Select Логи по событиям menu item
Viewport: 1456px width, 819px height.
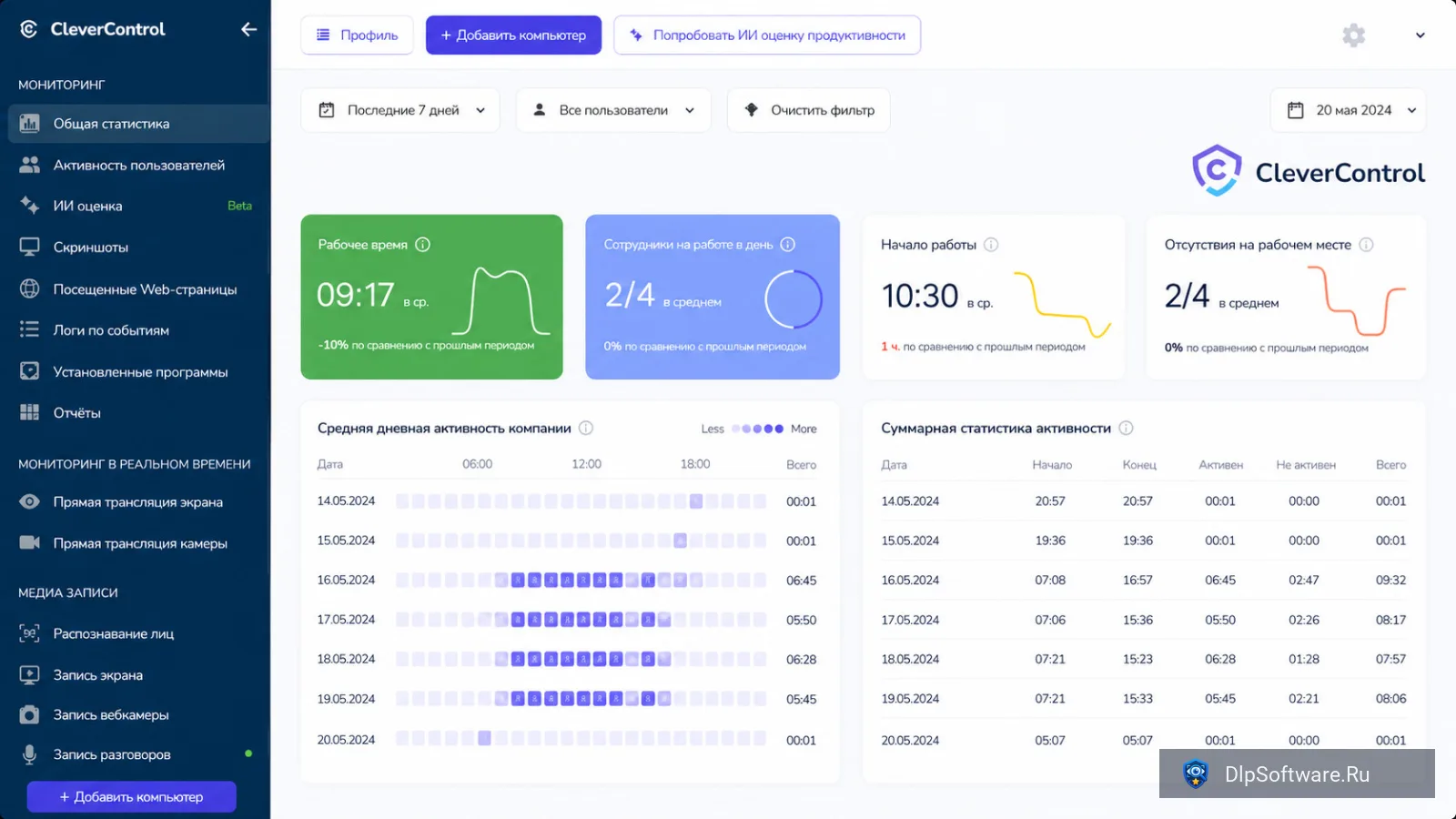(x=138, y=329)
